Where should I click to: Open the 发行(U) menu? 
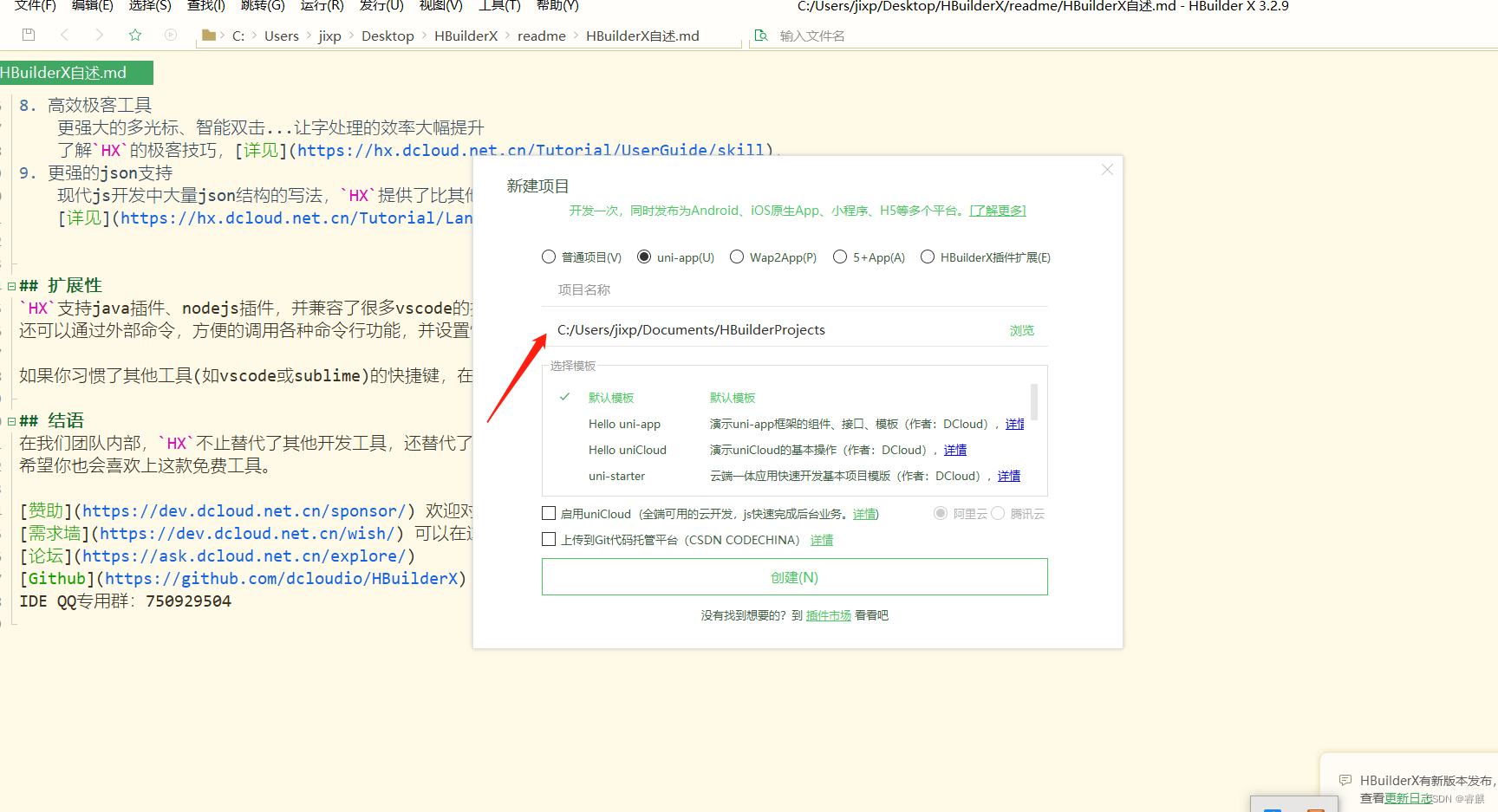(381, 6)
